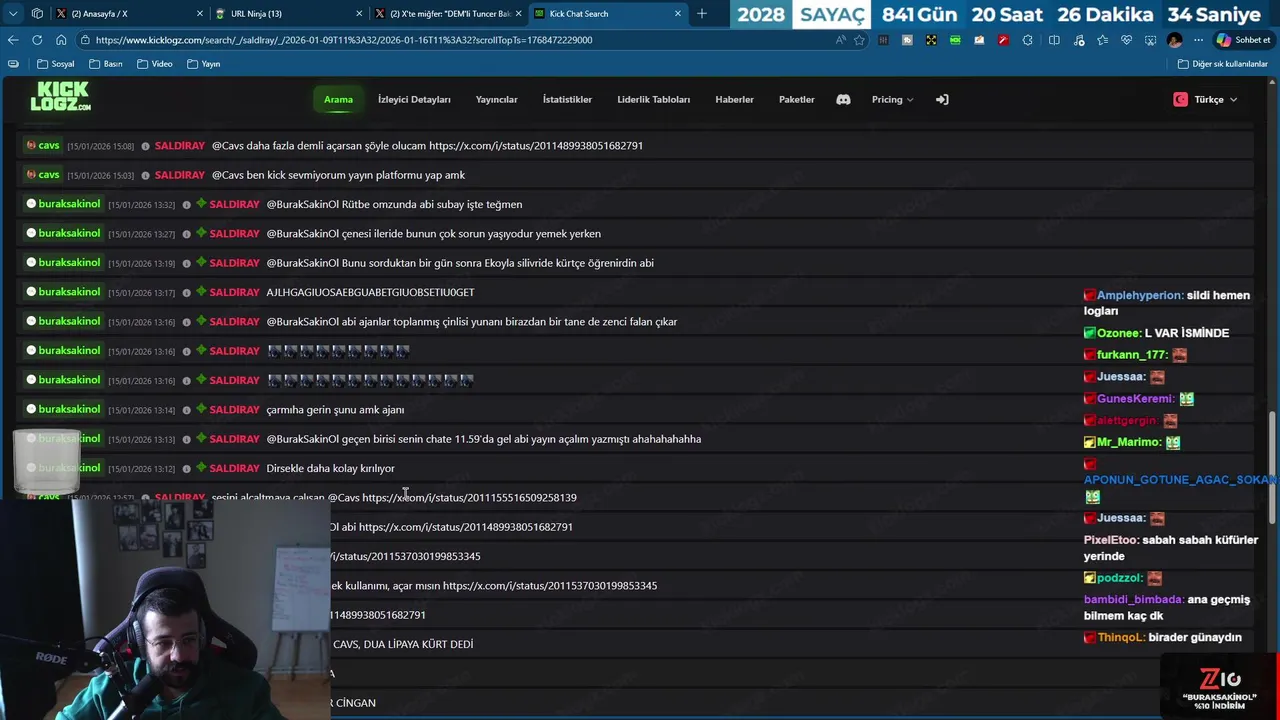Image resolution: width=1280 pixels, height=720 pixels.
Task: Open the Türkçe language dropdown
Action: (1206, 99)
